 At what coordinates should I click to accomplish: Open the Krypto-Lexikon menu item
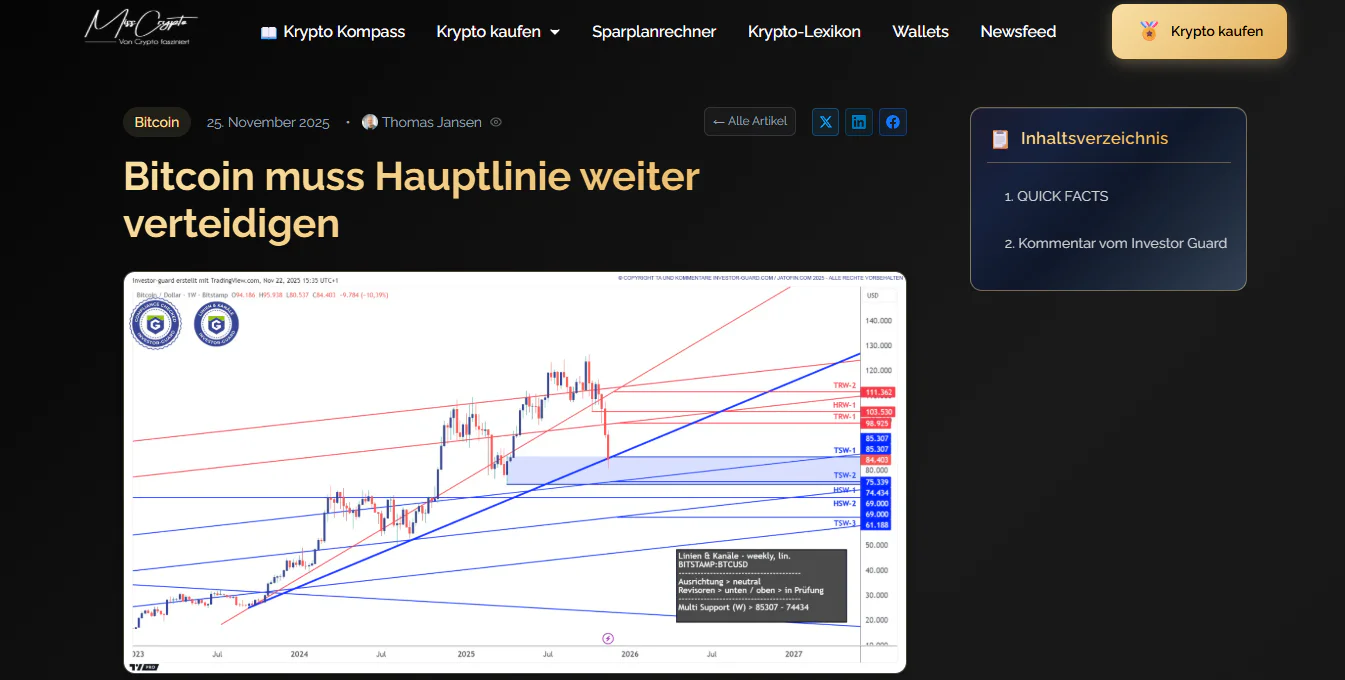[x=804, y=31]
